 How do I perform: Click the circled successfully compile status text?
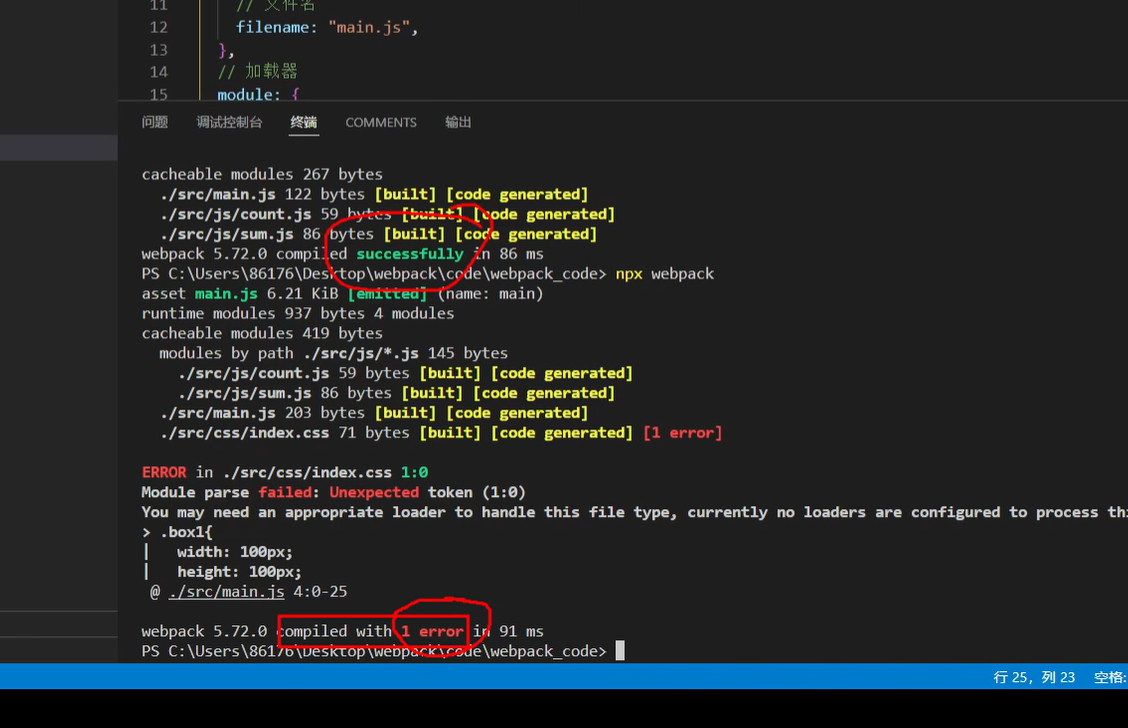tap(409, 253)
